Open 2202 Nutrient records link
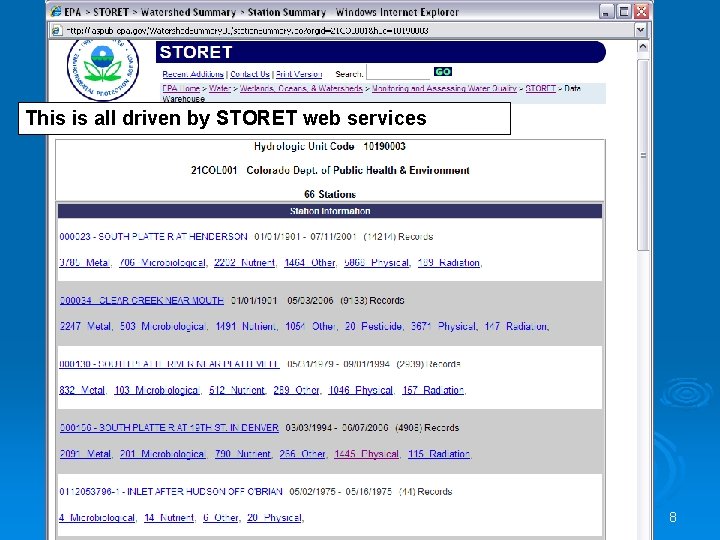Screen dimensions: 720x540 coord(245,263)
